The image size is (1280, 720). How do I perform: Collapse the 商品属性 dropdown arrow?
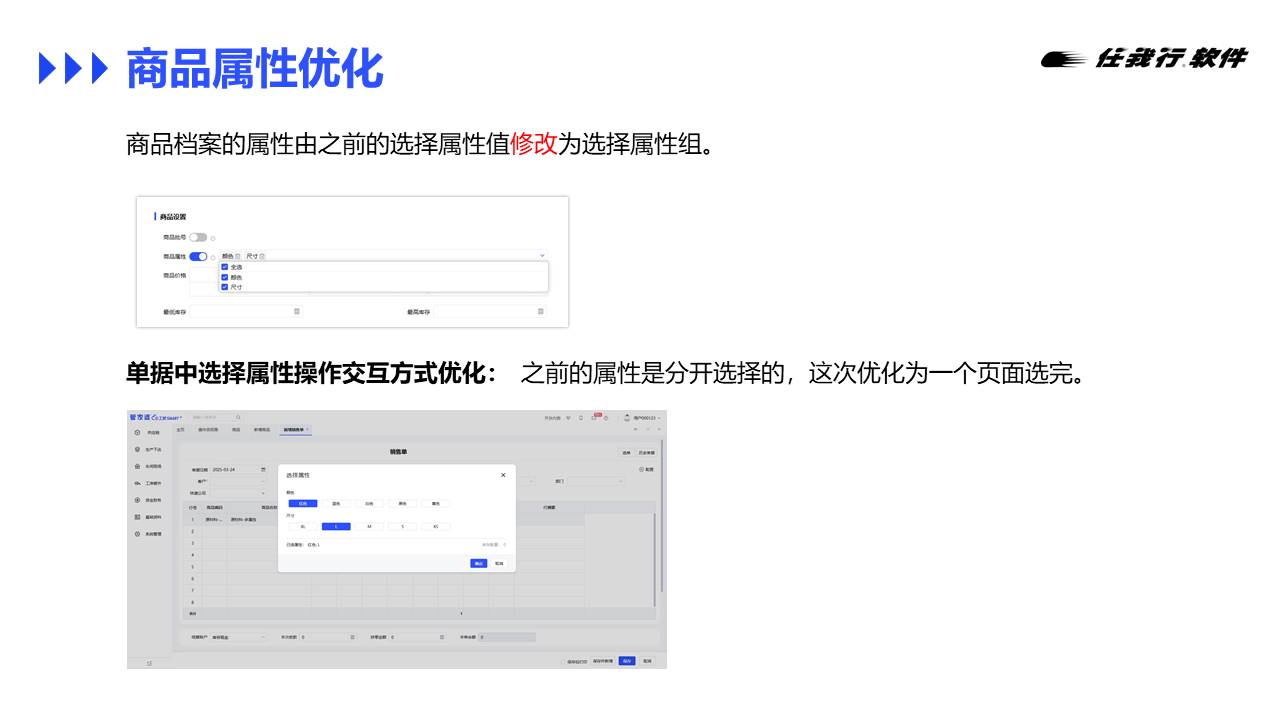tap(542, 256)
